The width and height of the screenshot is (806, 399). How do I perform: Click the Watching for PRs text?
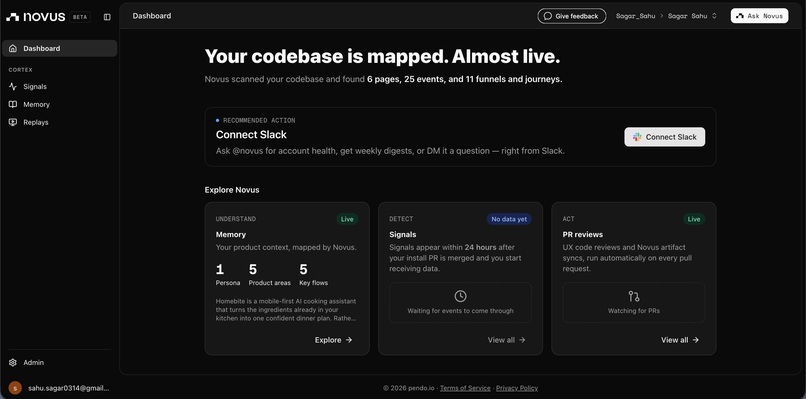coord(634,311)
